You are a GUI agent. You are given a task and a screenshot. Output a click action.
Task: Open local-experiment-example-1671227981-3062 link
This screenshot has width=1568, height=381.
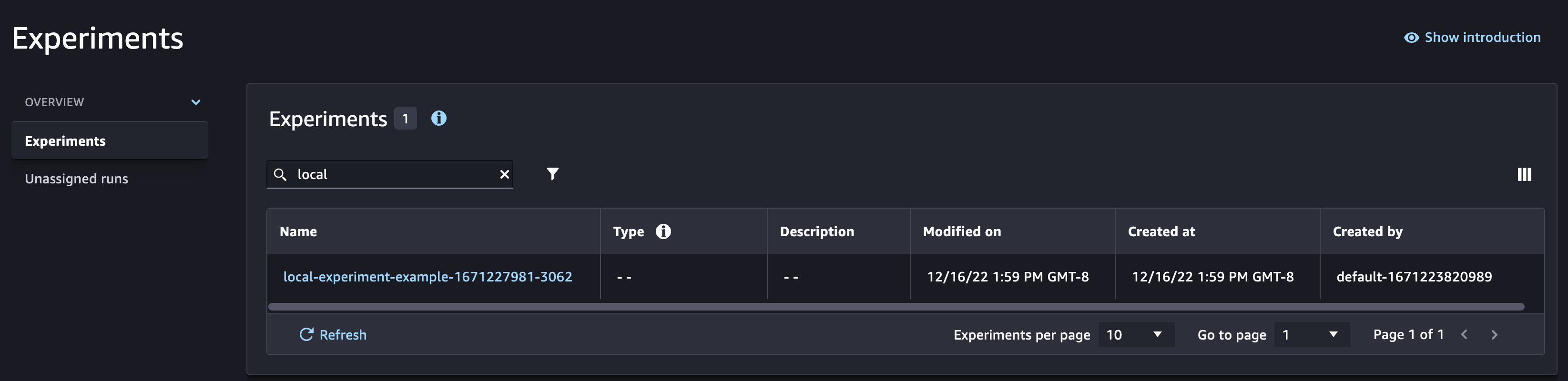point(428,277)
